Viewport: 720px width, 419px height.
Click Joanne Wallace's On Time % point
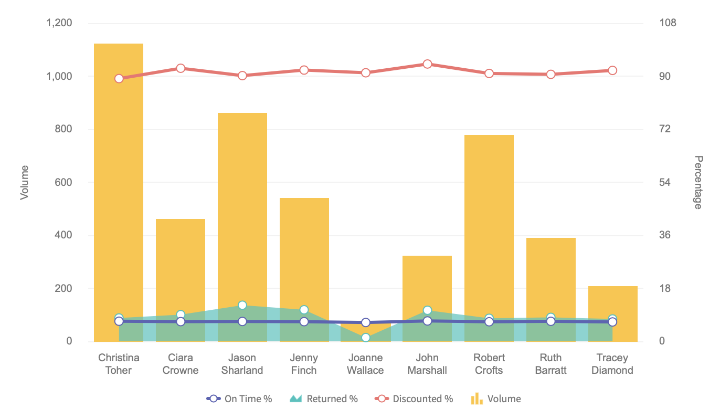[x=366, y=323]
